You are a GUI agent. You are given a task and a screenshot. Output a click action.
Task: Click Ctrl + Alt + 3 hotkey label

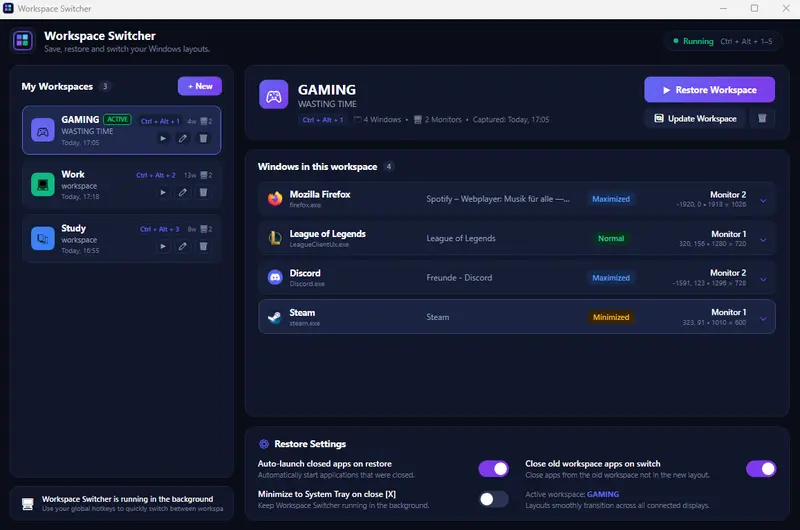coord(159,229)
